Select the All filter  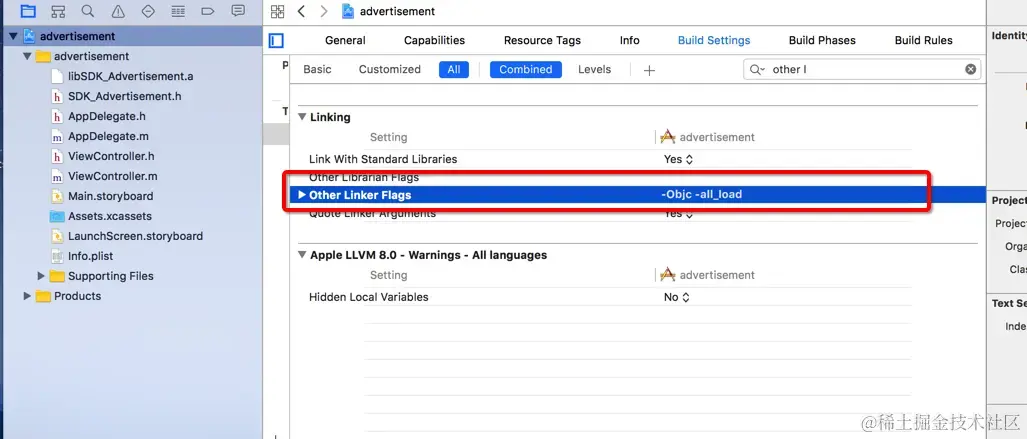(454, 69)
